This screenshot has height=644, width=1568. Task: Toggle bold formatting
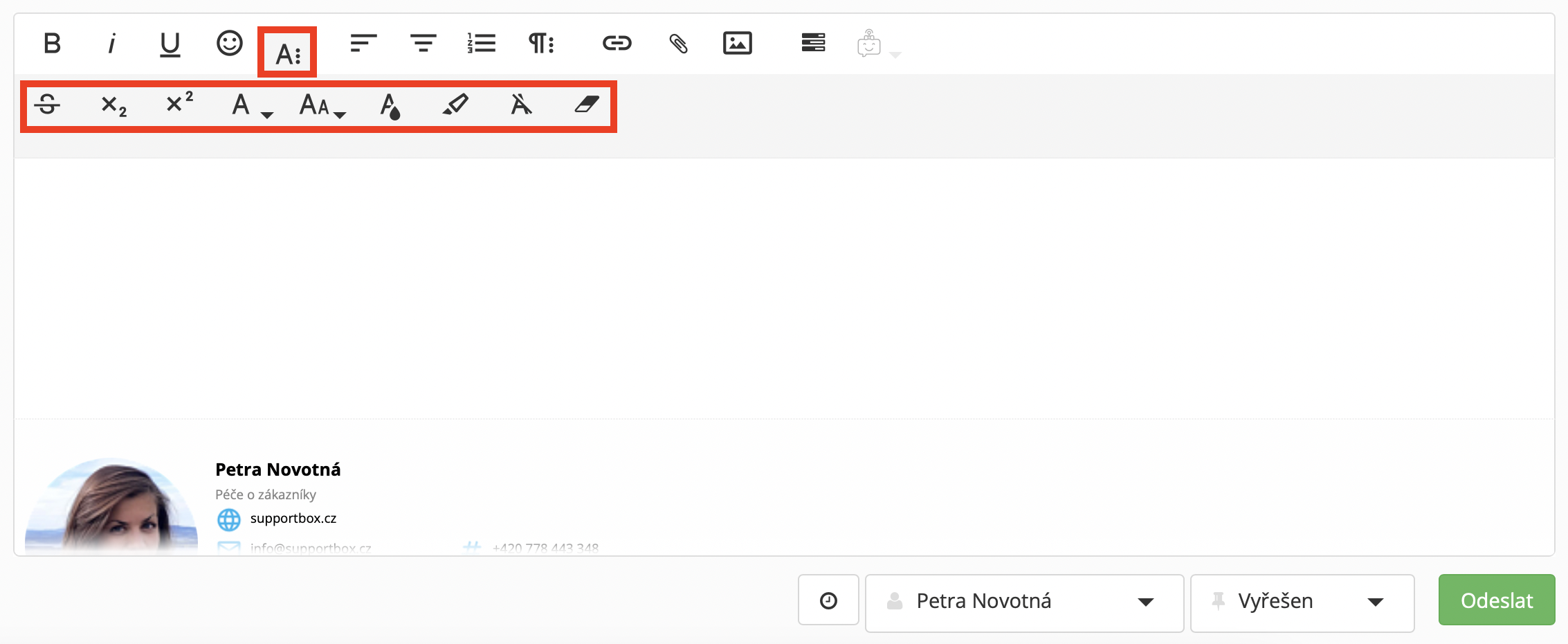point(52,44)
